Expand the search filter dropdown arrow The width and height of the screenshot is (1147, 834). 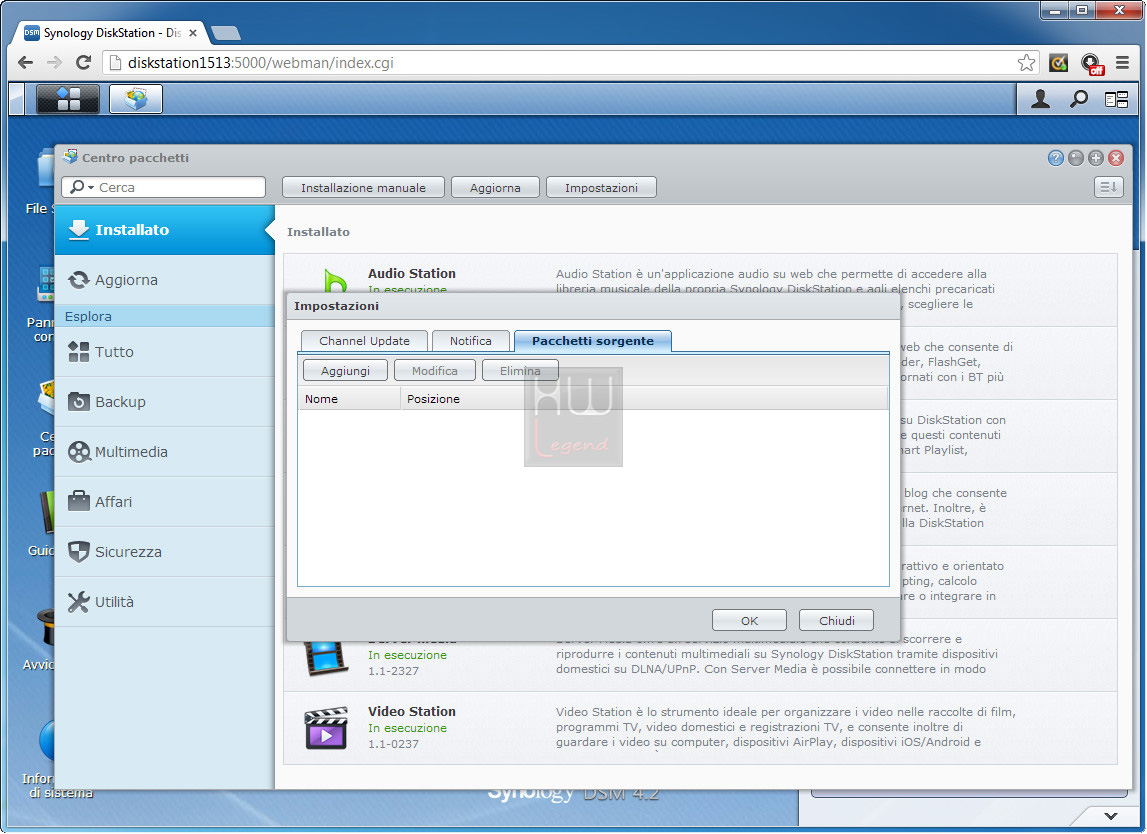tap(91, 188)
